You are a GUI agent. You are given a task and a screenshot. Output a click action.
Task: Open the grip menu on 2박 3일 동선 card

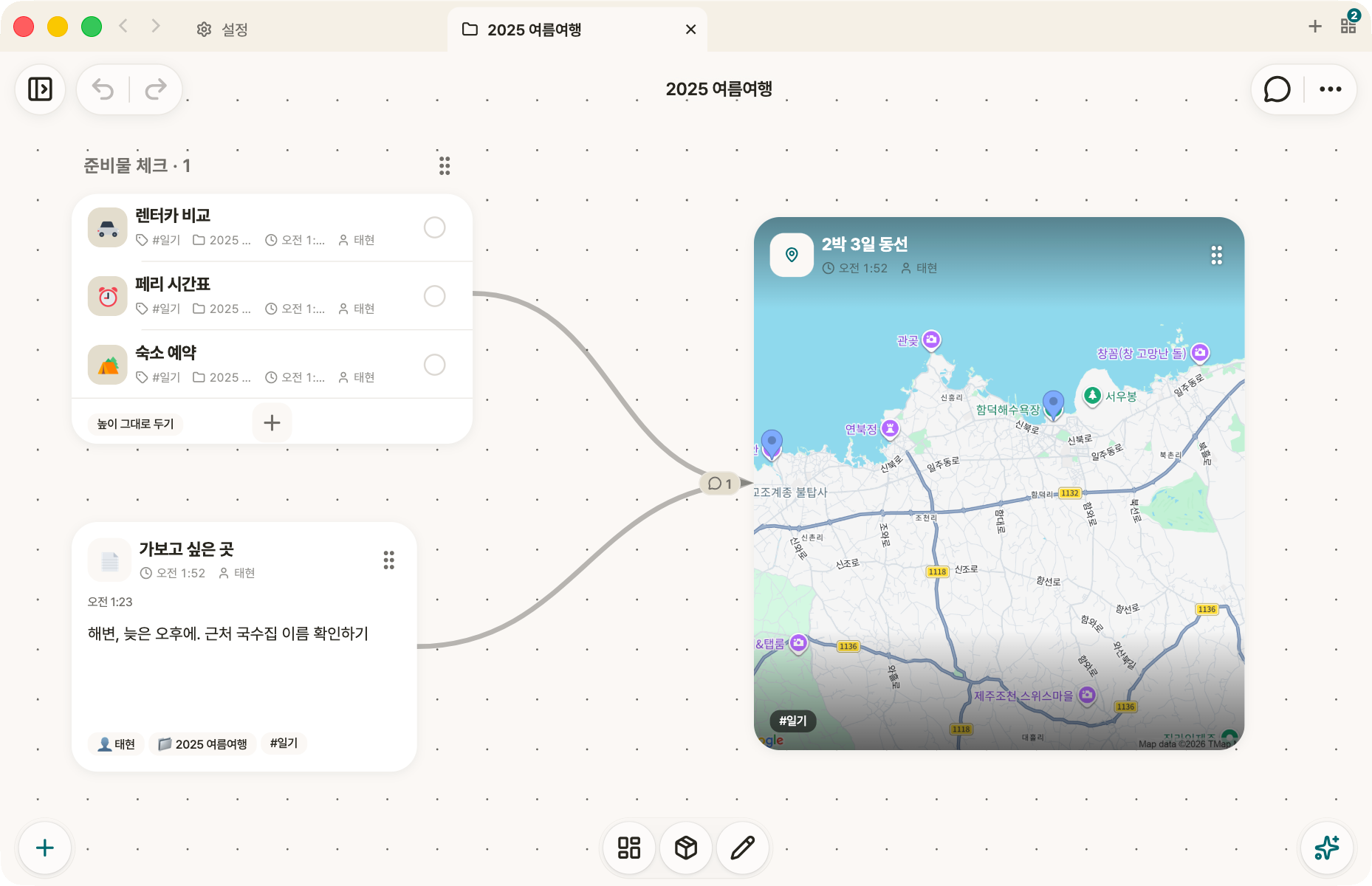(x=1217, y=255)
